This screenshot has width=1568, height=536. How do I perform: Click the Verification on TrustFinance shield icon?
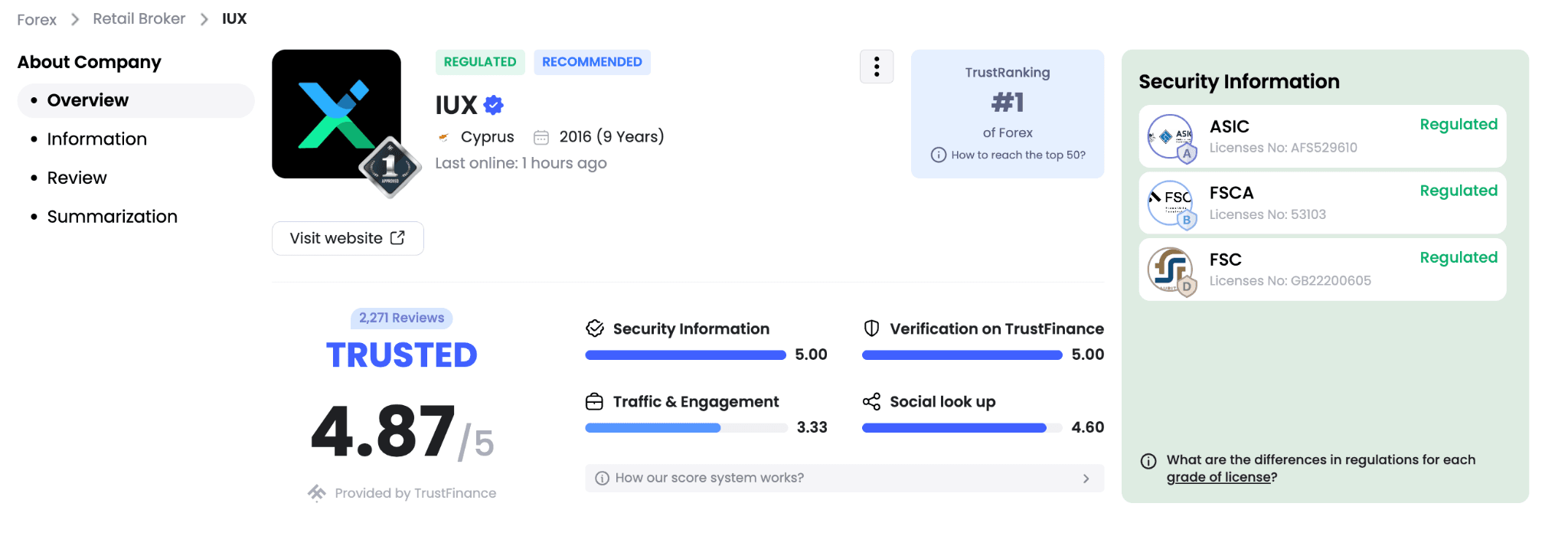coord(871,328)
